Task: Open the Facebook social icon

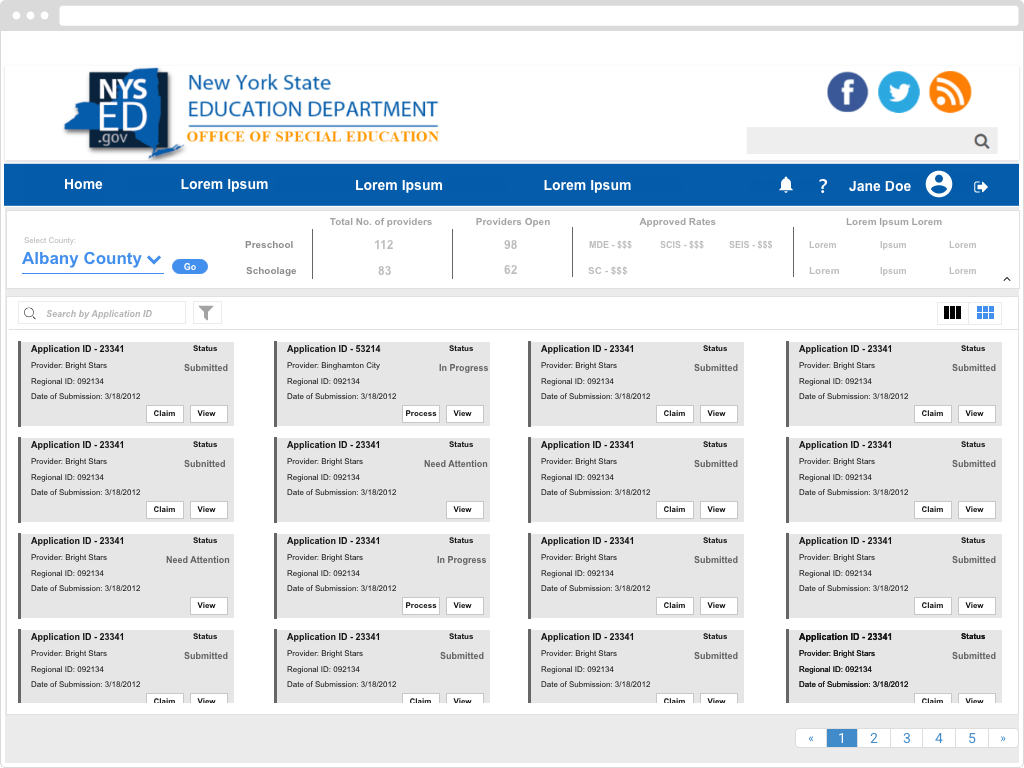Action: [847, 92]
